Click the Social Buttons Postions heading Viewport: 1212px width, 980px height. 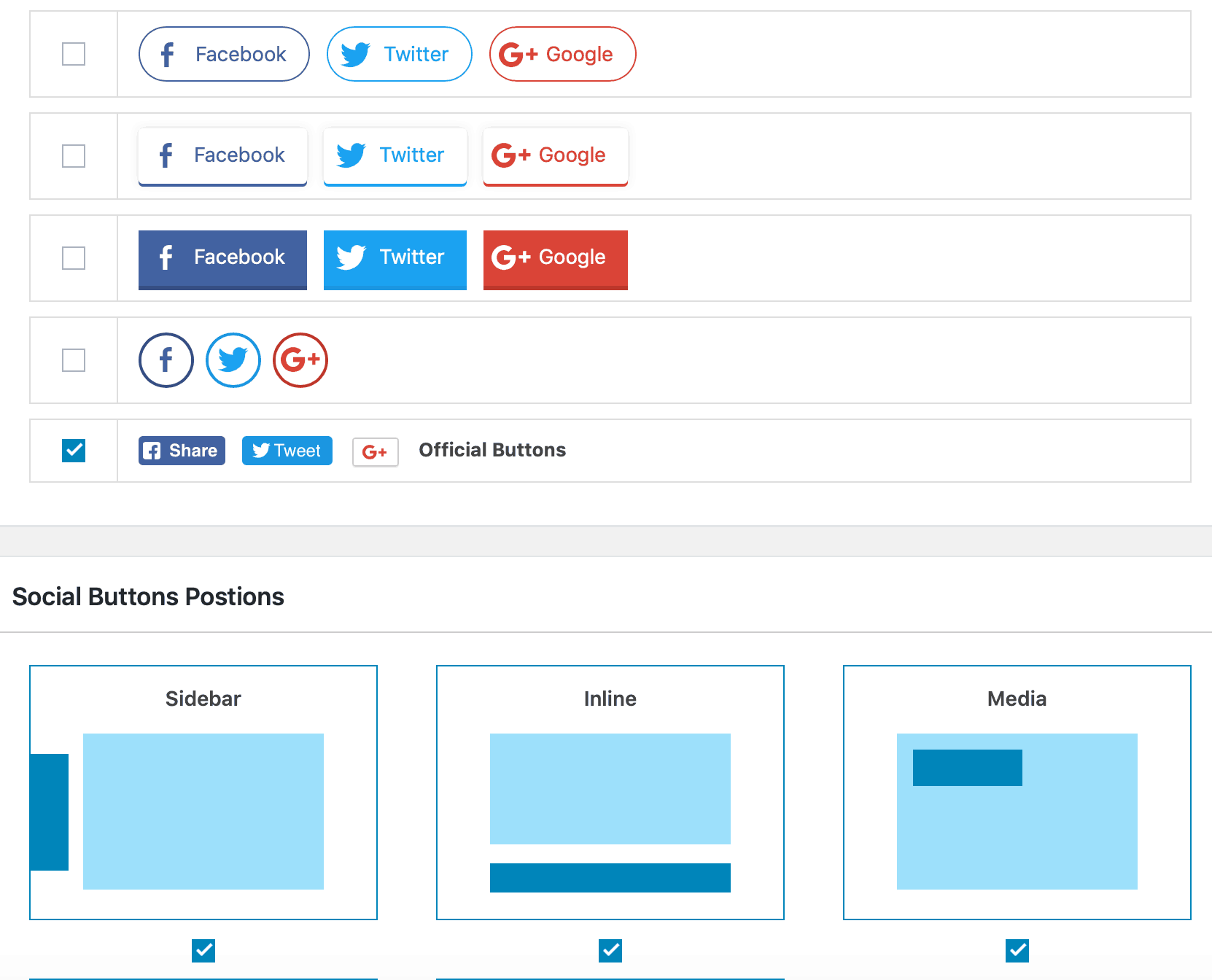coord(148,596)
